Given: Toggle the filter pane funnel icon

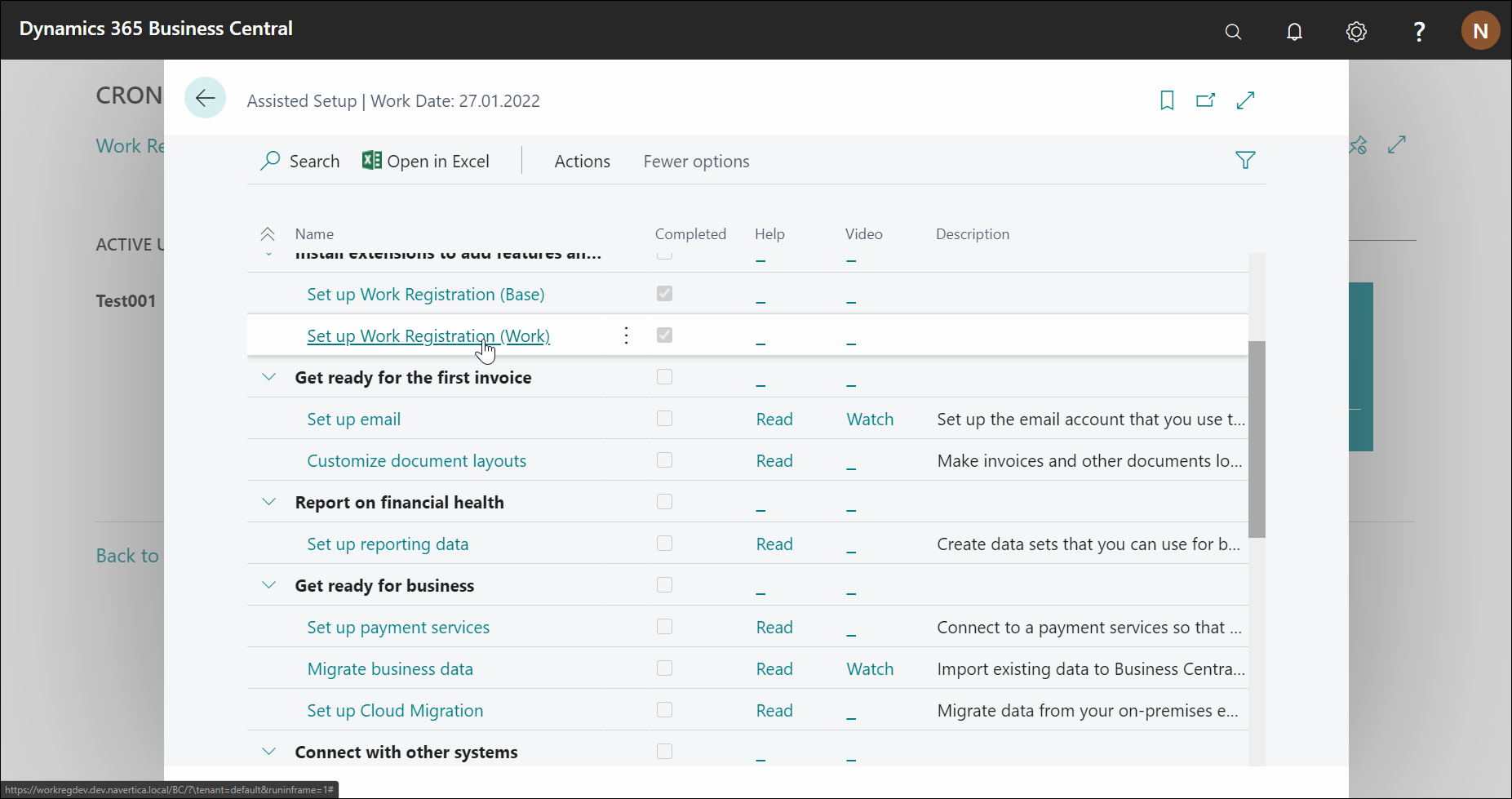Looking at the screenshot, I should (1245, 160).
